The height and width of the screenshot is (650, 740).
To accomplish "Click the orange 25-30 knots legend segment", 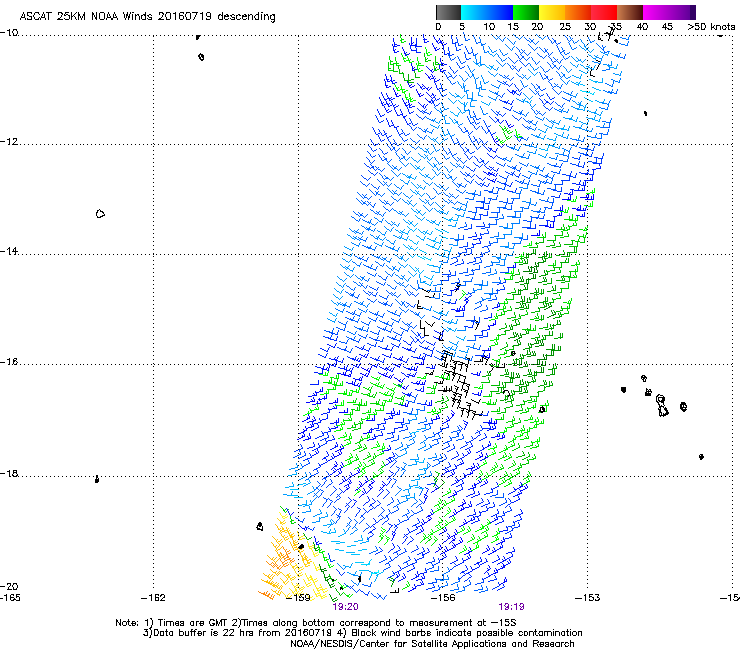I will [578, 12].
